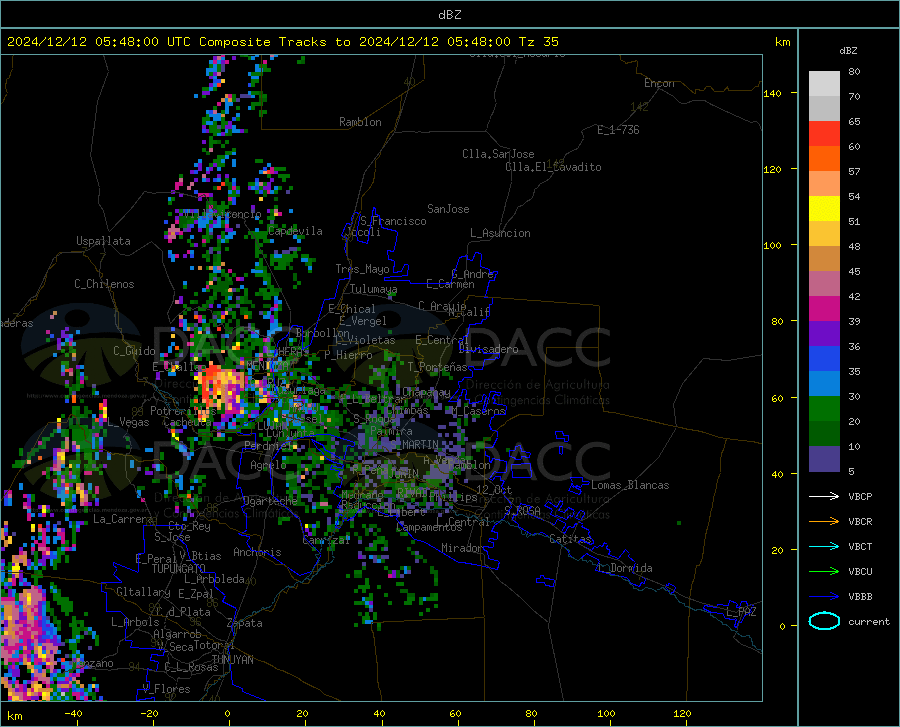This screenshot has height=727, width=900.
Task: Click the '140' tick on vertical km axis
Action: tap(773, 94)
